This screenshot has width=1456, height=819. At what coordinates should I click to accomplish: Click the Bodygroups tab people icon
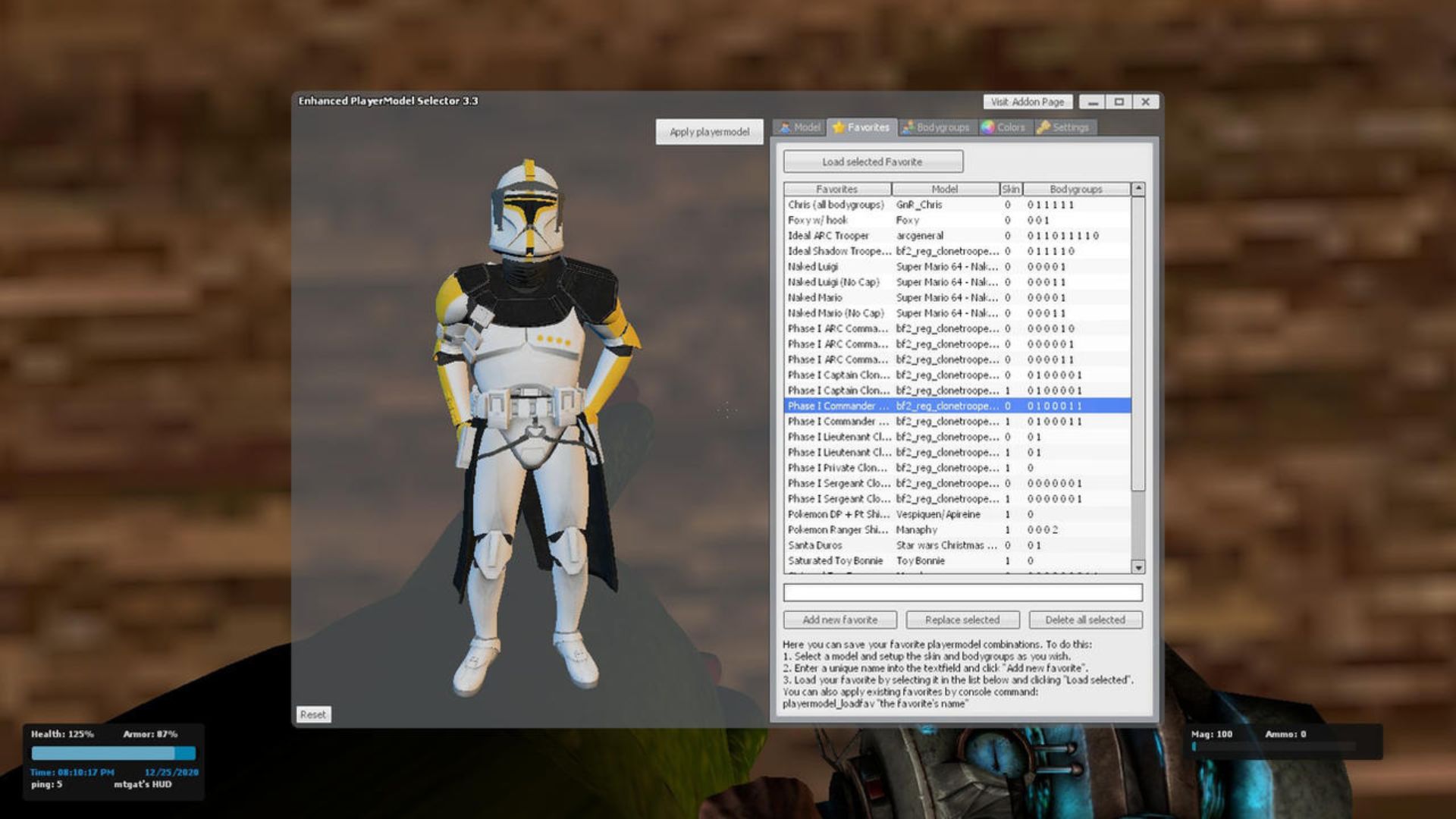908,127
